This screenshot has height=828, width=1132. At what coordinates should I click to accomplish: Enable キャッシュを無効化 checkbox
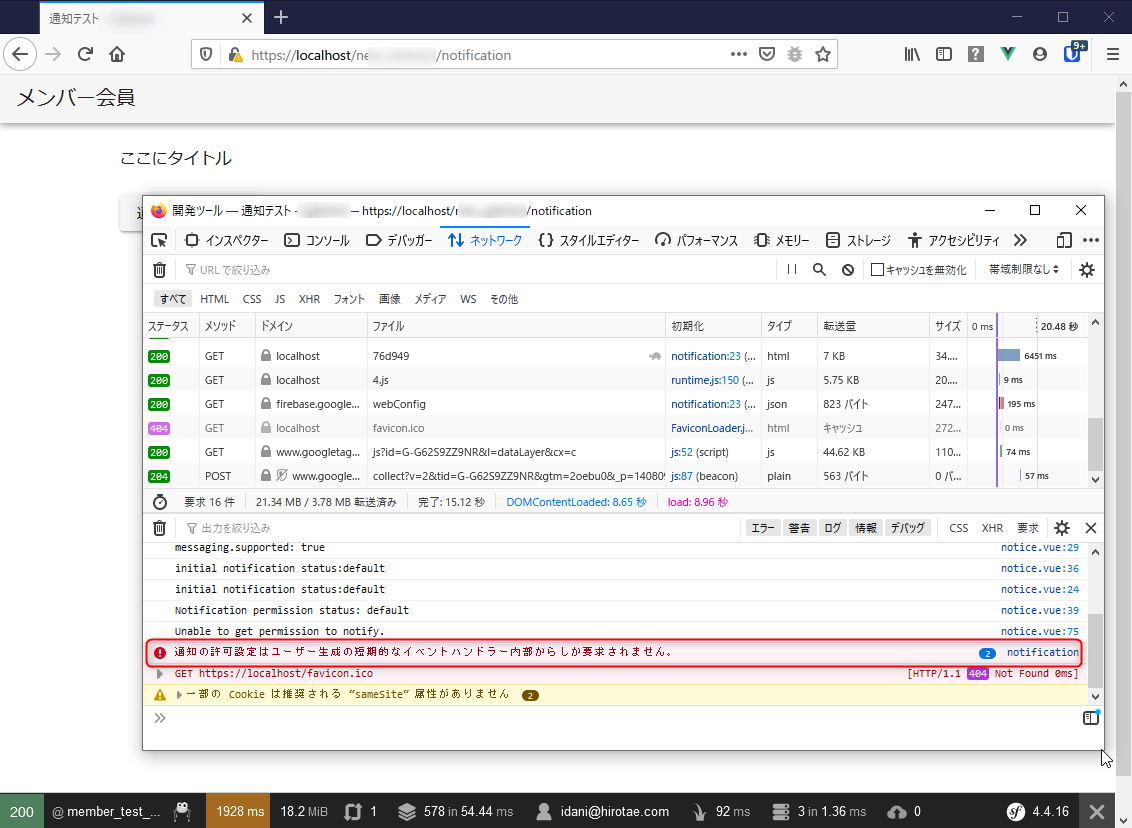coord(877,269)
